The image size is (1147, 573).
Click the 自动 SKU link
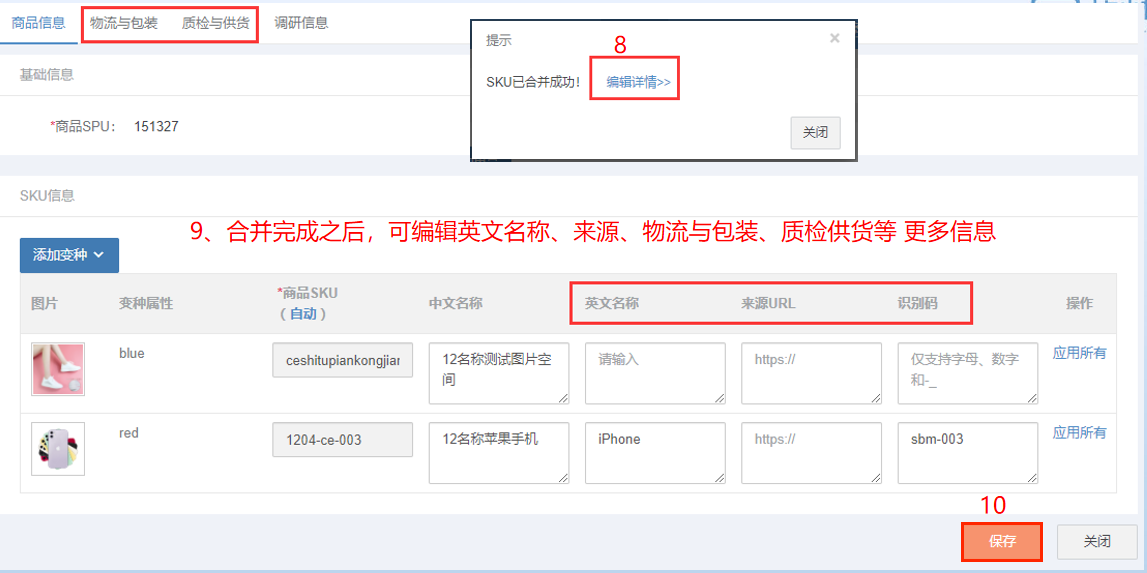(x=304, y=313)
